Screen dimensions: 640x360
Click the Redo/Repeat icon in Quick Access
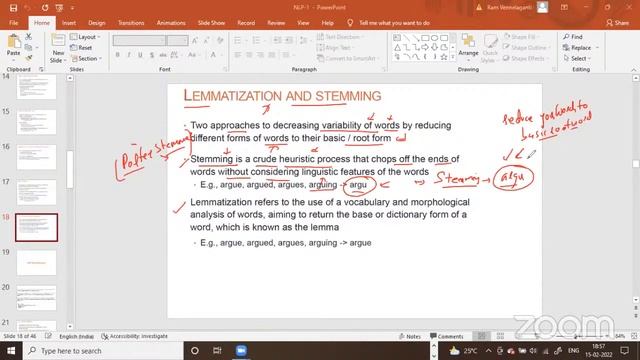(44, 8)
